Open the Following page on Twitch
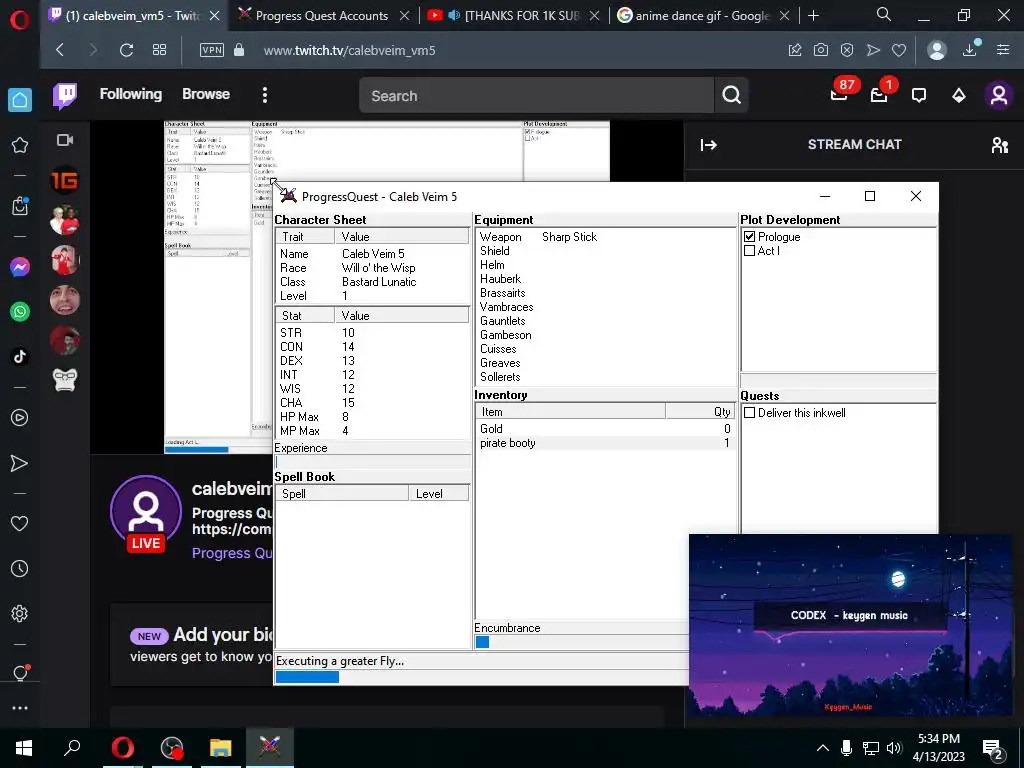Screen dimensions: 1024x768 click(131, 94)
